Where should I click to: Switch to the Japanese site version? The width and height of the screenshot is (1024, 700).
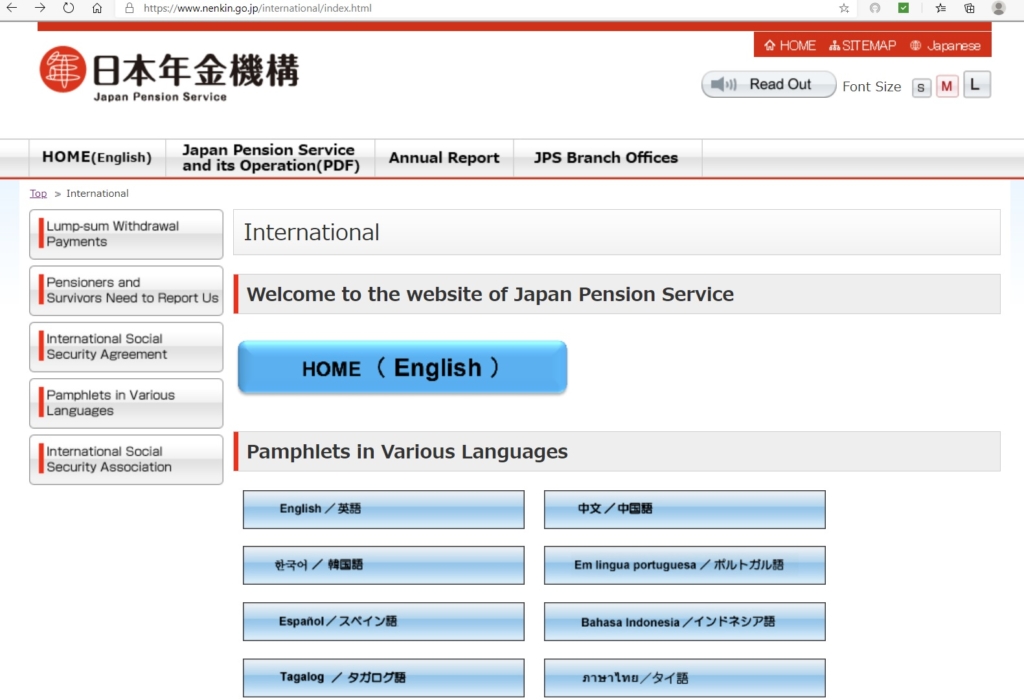pyautogui.click(x=945, y=45)
